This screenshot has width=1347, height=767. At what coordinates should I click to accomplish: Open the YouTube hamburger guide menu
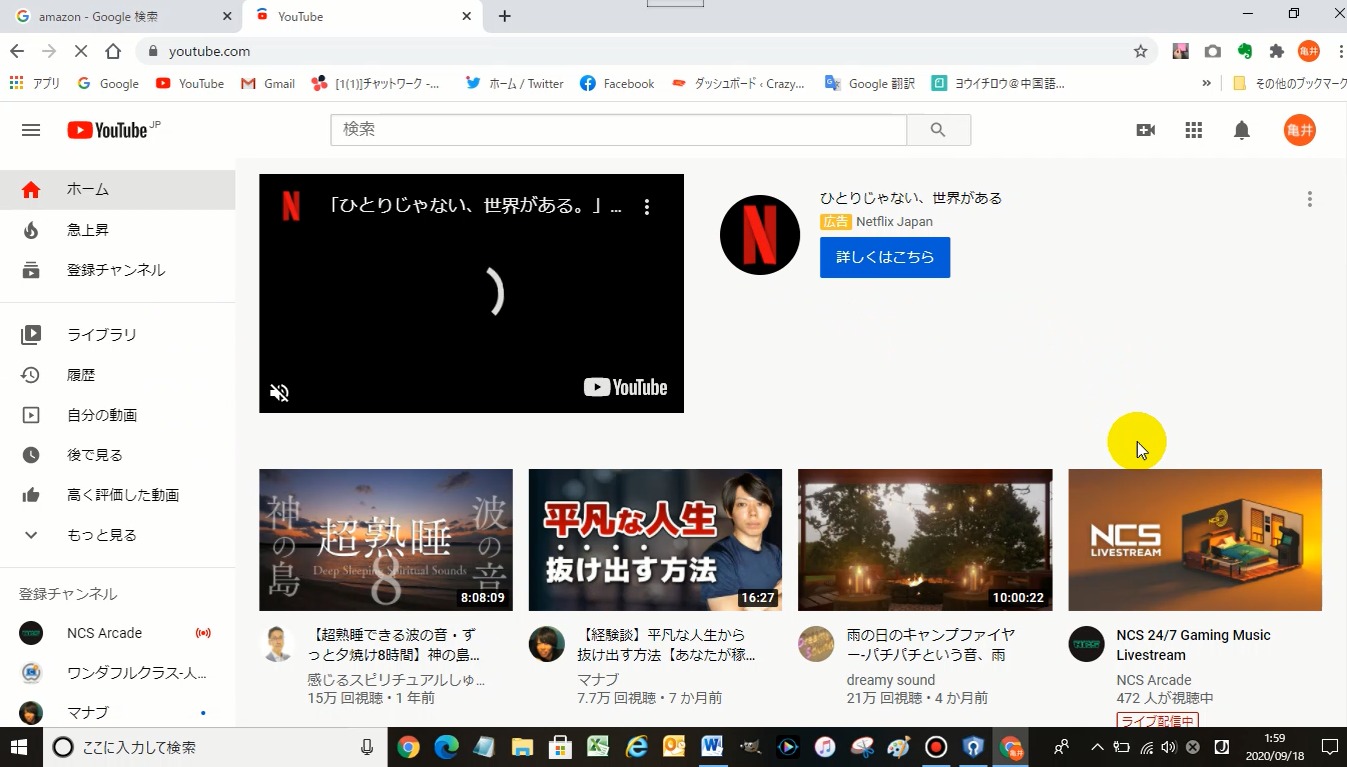[x=31, y=130]
